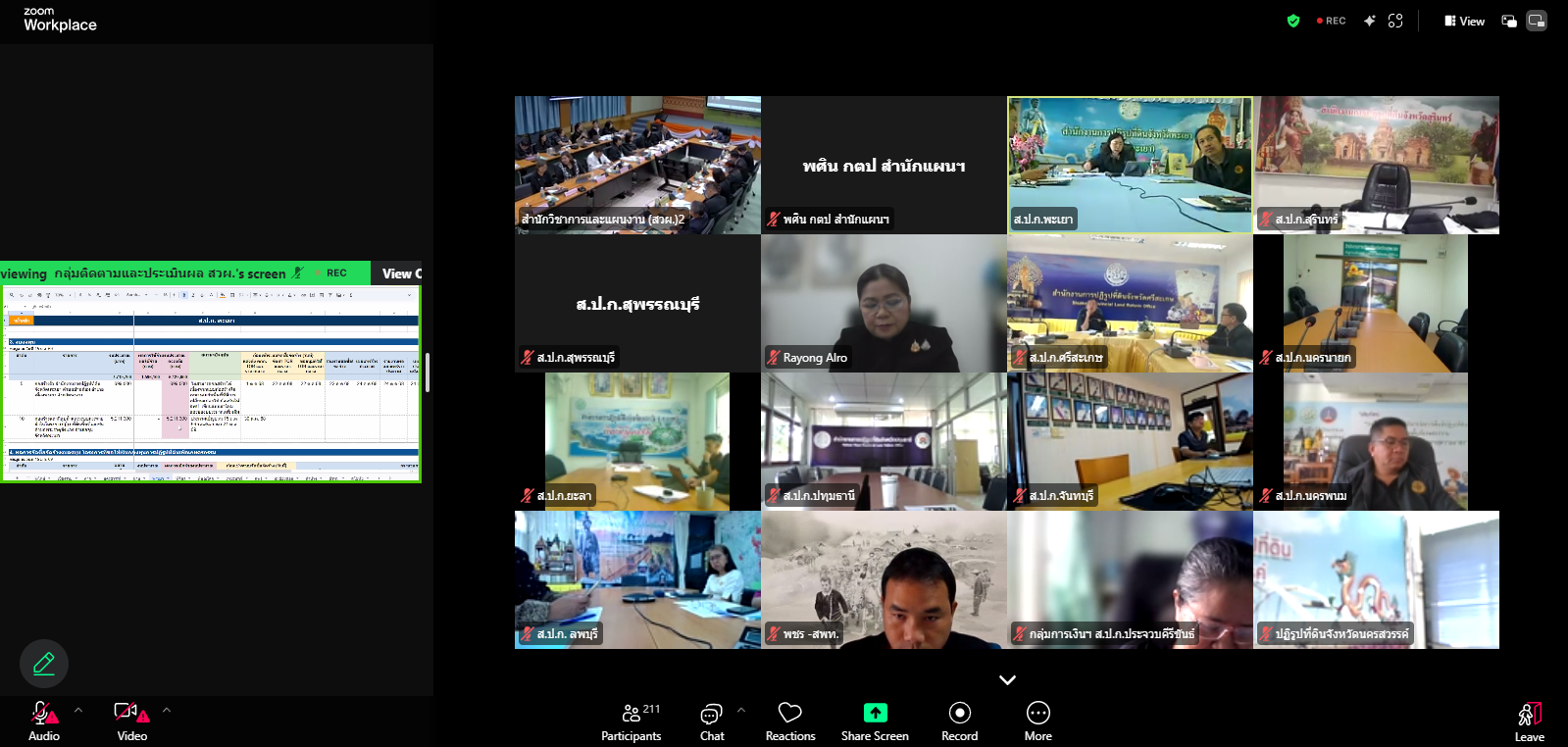Click the shared screen panel resize handle
The height and width of the screenshot is (747, 1568).
[x=428, y=373]
